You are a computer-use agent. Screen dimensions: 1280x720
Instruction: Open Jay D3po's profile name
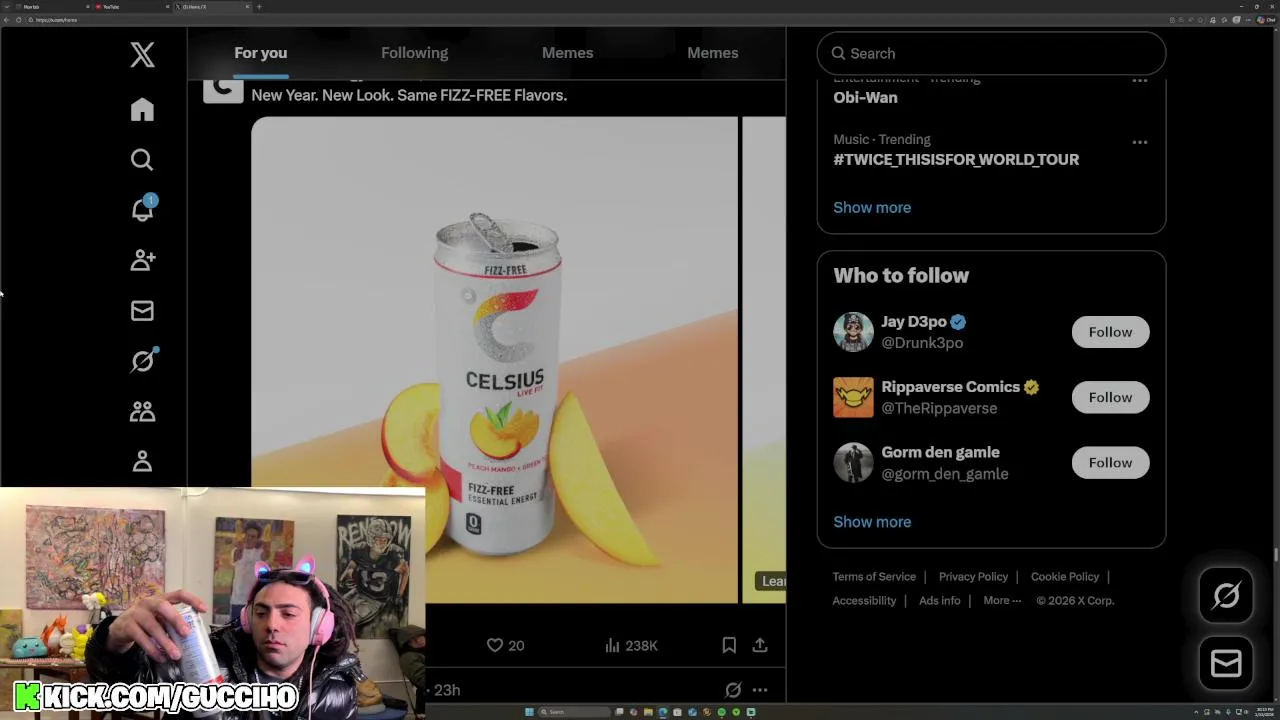914,321
